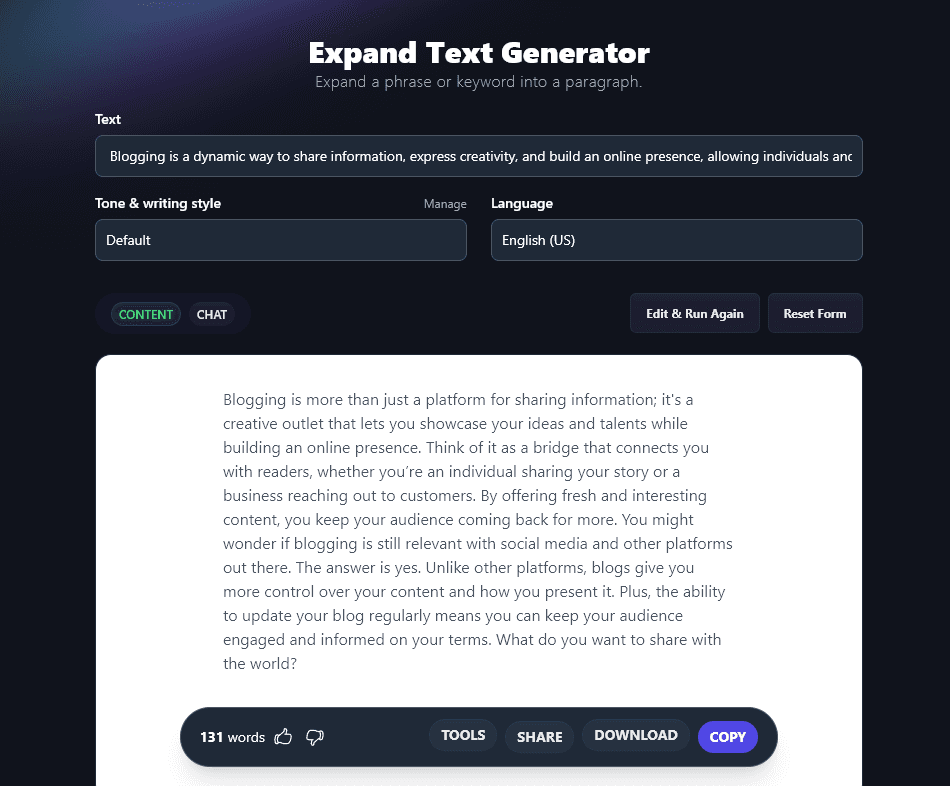Share the generated paragraph
The width and height of the screenshot is (950, 786).
[539, 737]
